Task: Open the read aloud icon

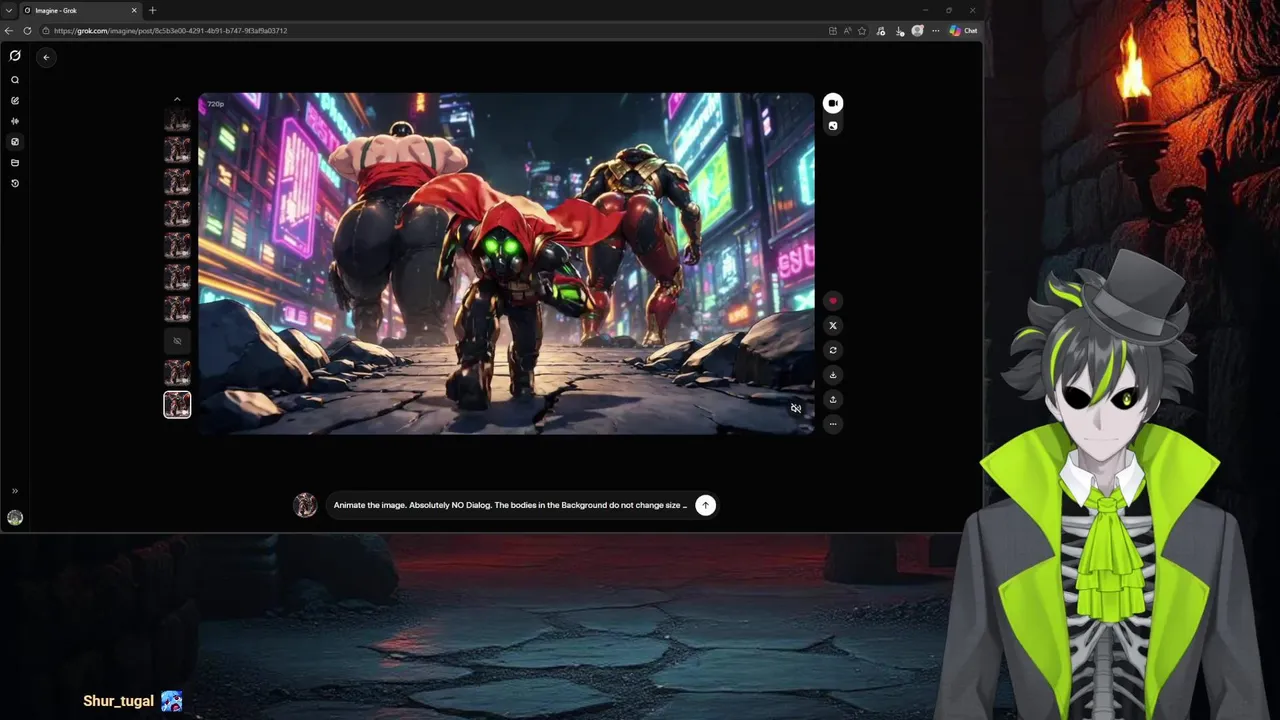Action: 847,31
